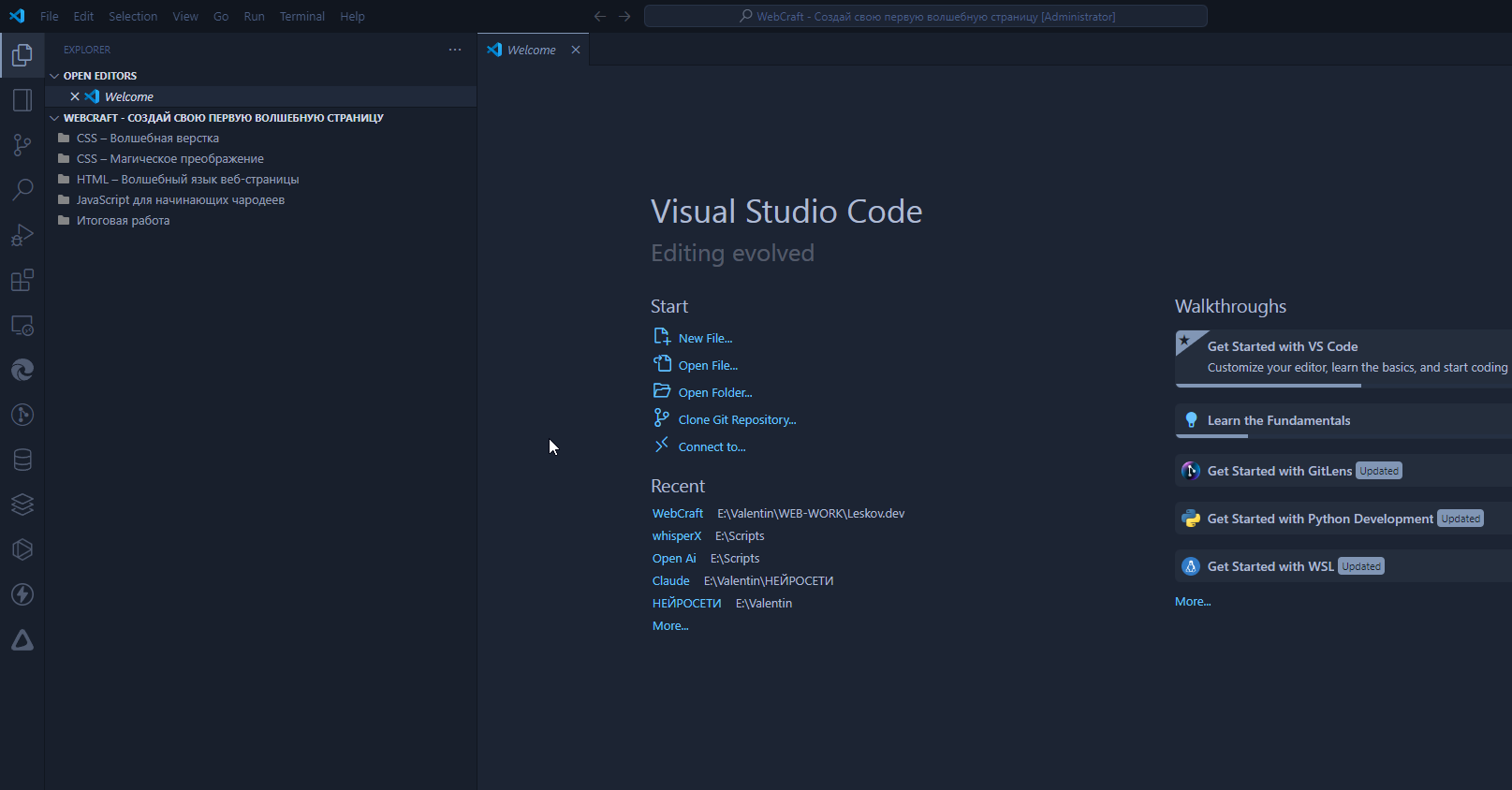Select Welcome in Open Editors list

pyautogui.click(x=261, y=96)
